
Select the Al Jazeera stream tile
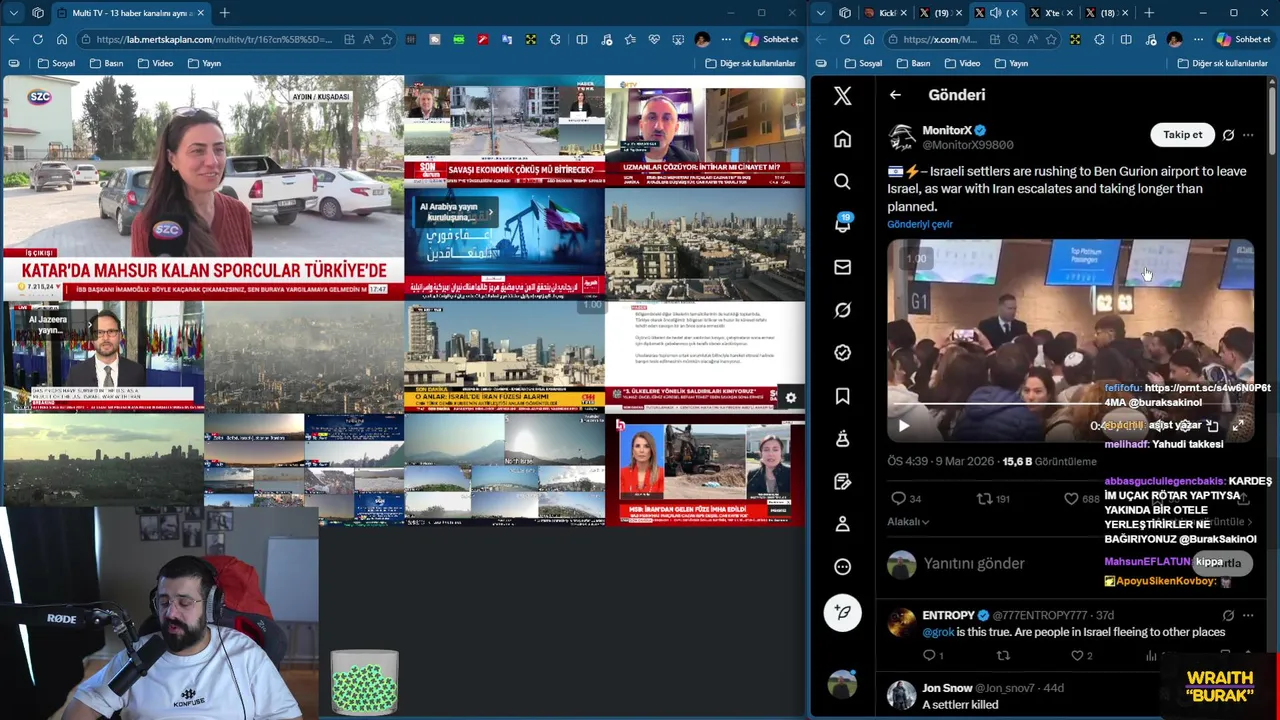tap(103, 356)
